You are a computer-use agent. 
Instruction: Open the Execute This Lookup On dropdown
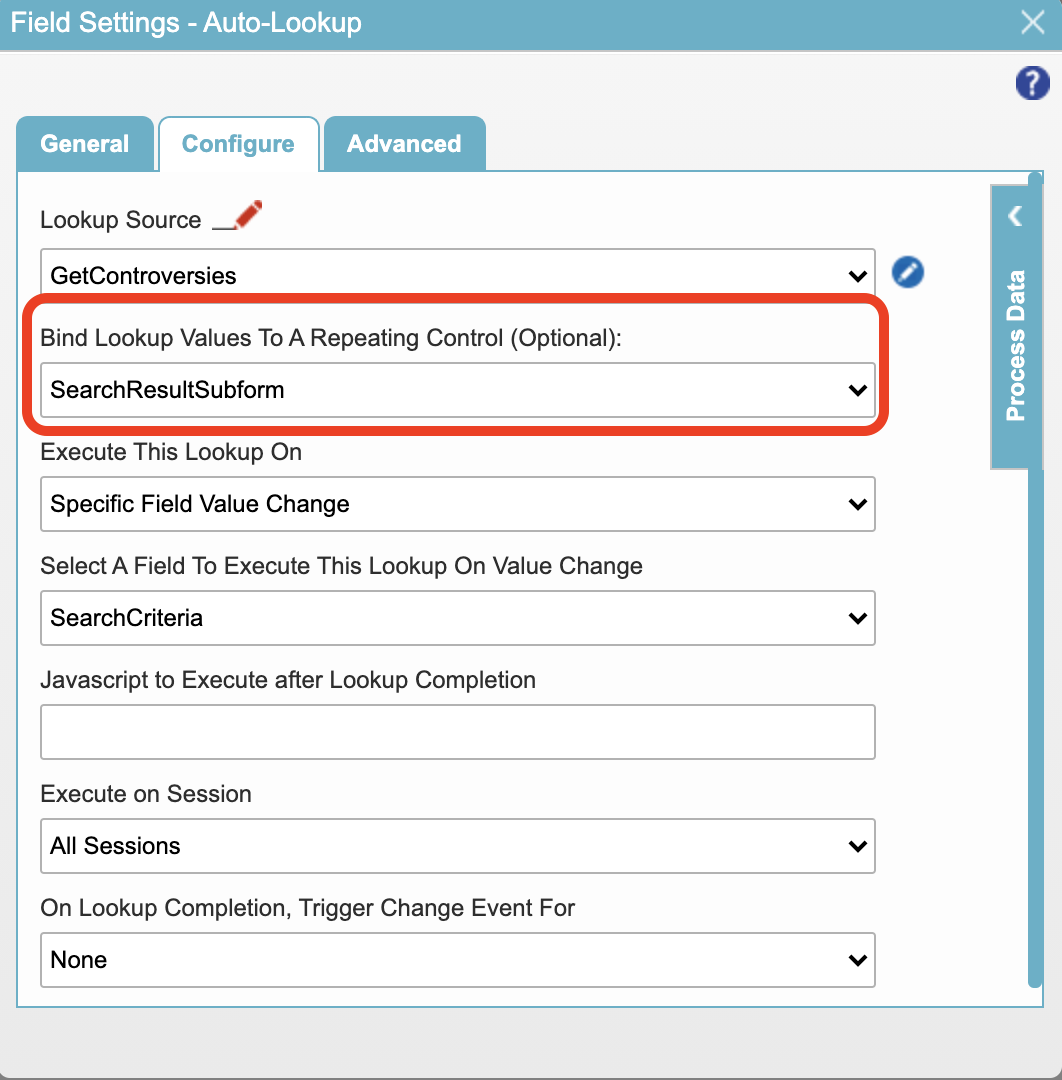click(457, 504)
